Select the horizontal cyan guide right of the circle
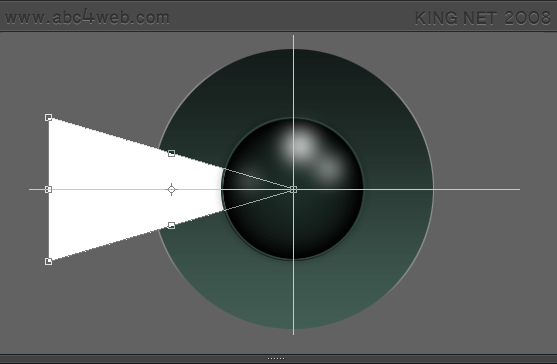557x364 pixels. (477, 189)
